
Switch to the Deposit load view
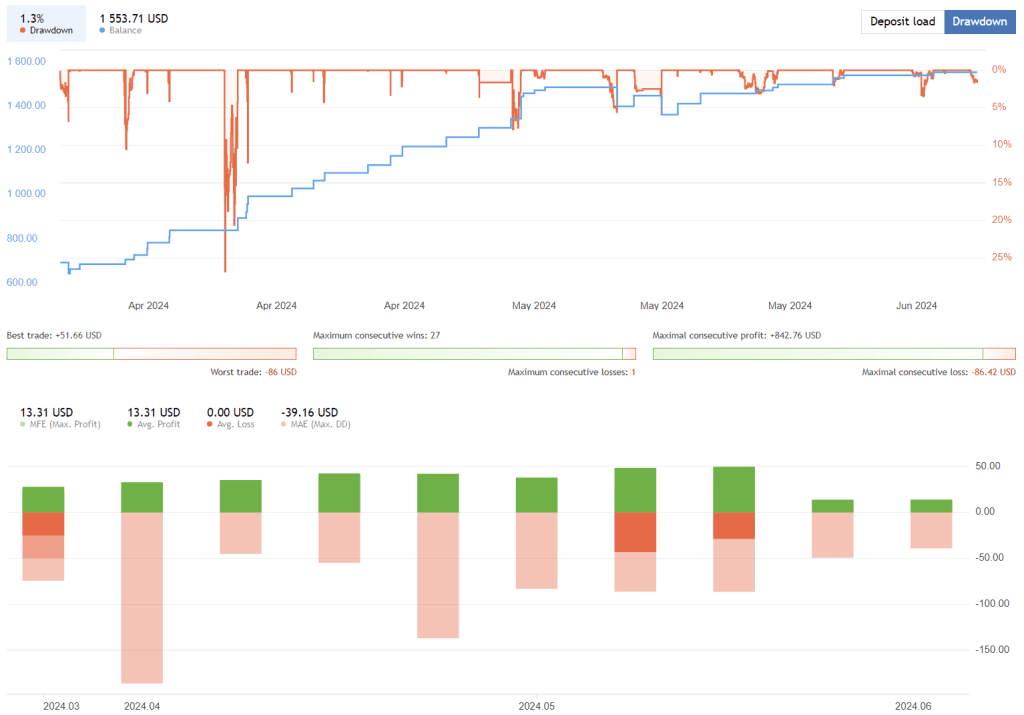click(x=902, y=21)
